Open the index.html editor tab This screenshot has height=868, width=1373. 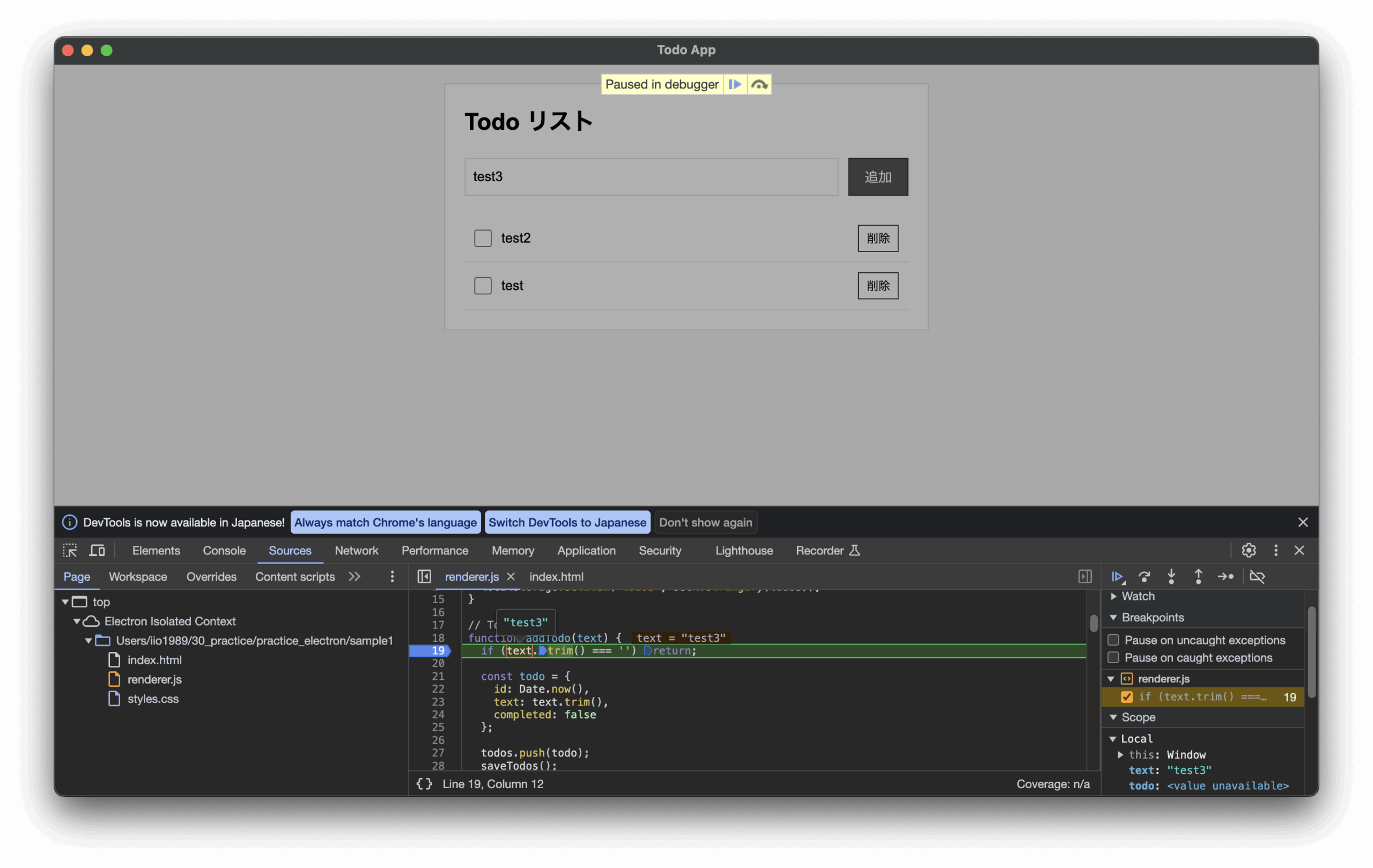[x=556, y=577]
